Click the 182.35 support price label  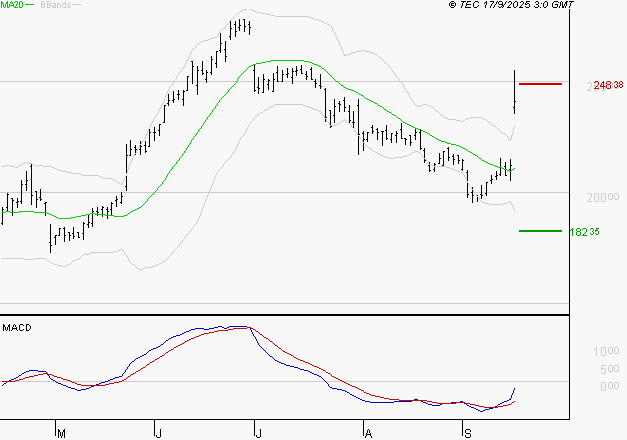coord(584,232)
